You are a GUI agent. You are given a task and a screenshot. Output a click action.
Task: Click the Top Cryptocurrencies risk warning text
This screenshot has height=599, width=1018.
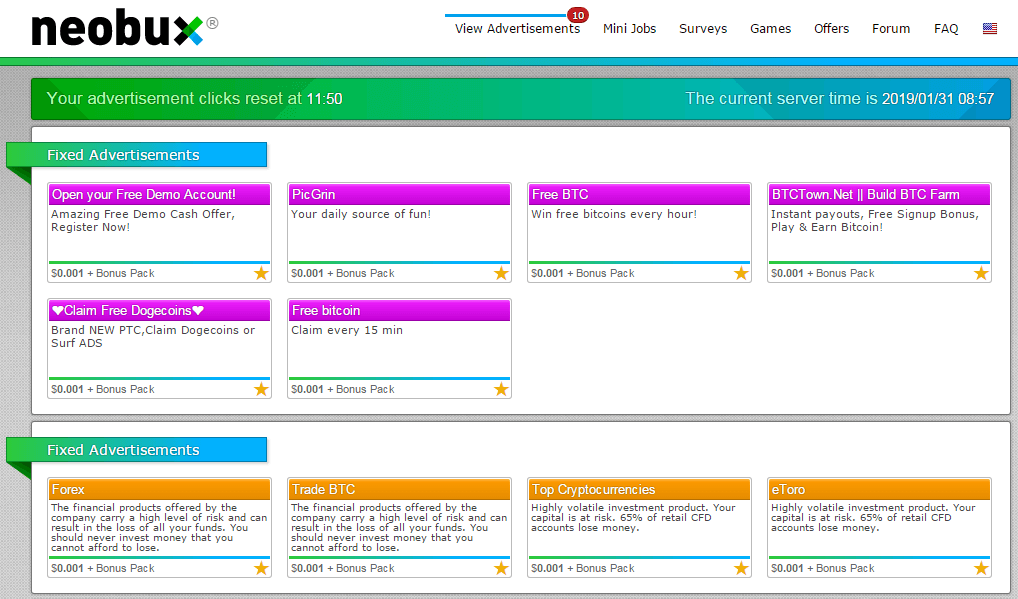[x=633, y=518]
